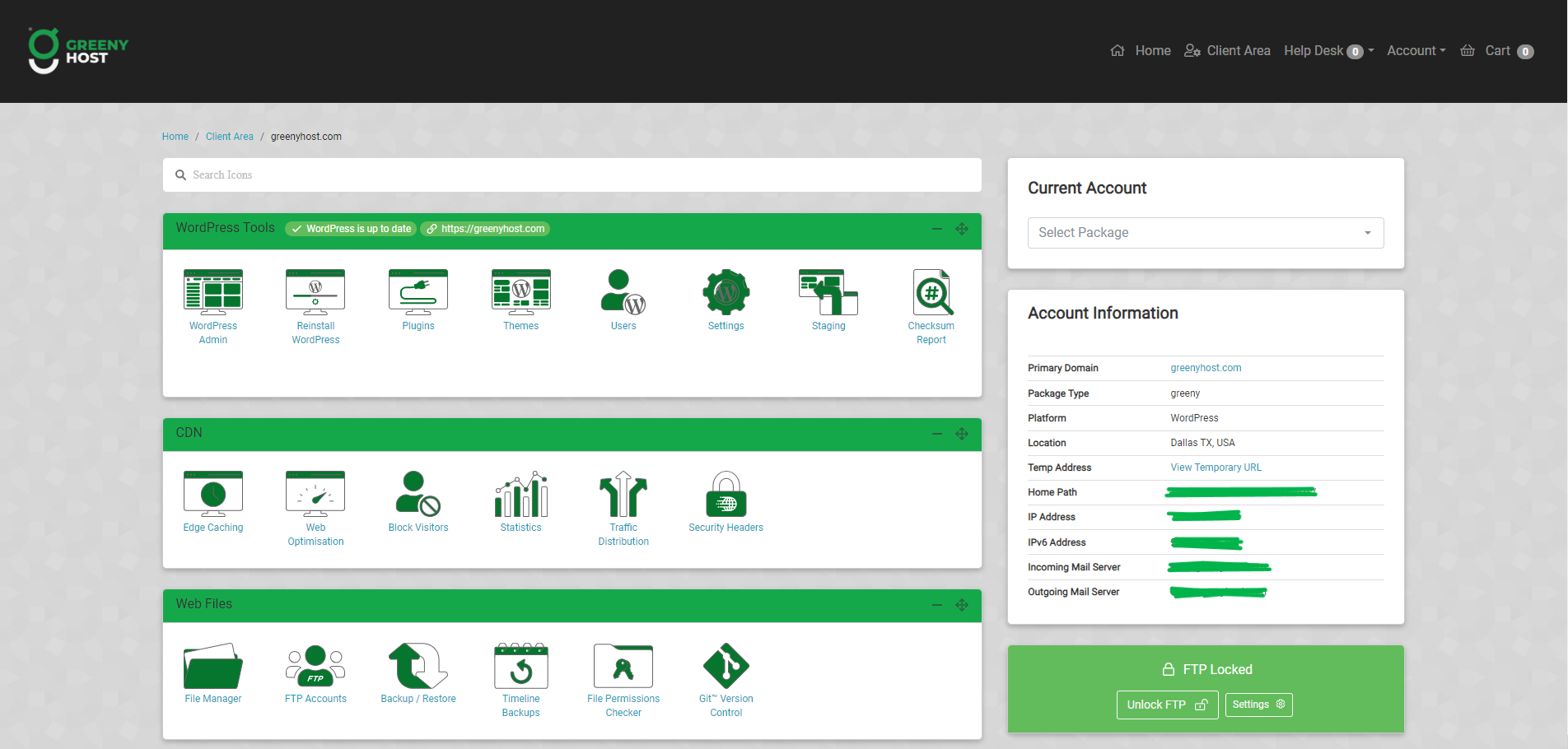Click the 'Incoming Mail Server' label
Viewport: 1568px width, 749px height.
(1074, 567)
